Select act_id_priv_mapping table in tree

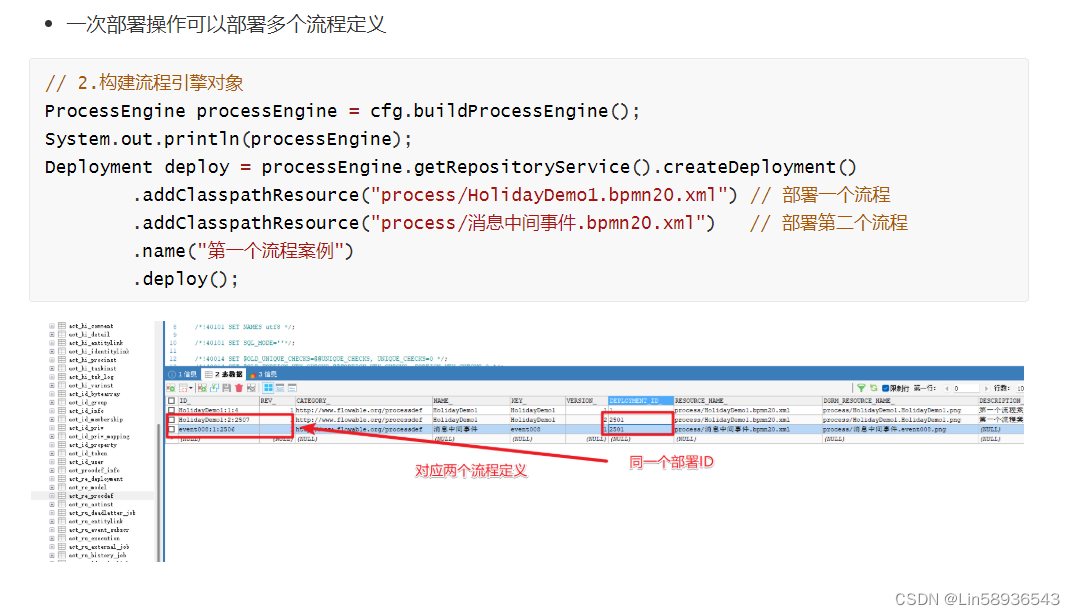[x=99, y=436]
